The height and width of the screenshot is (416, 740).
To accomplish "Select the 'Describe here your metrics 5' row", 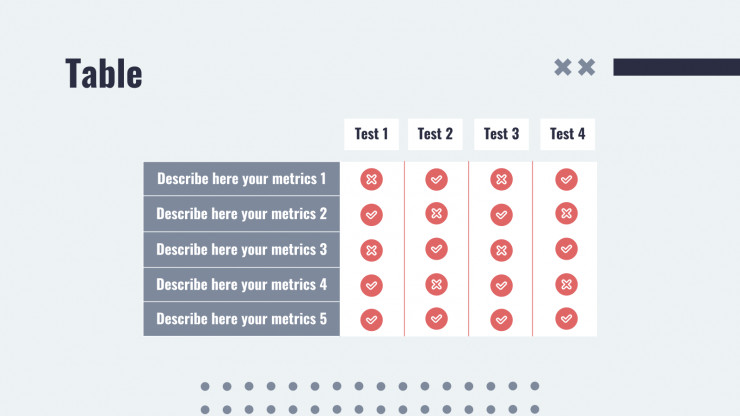I will point(242,319).
